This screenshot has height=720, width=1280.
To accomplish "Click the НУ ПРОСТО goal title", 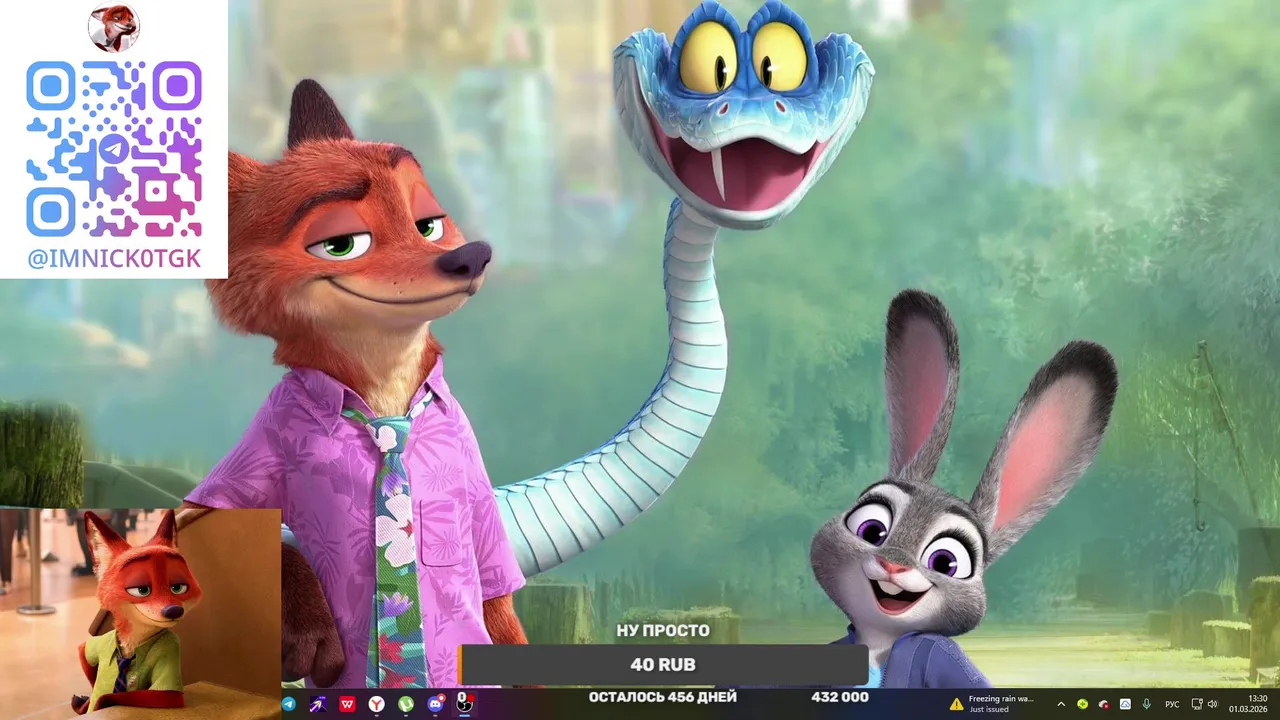I will coord(663,631).
